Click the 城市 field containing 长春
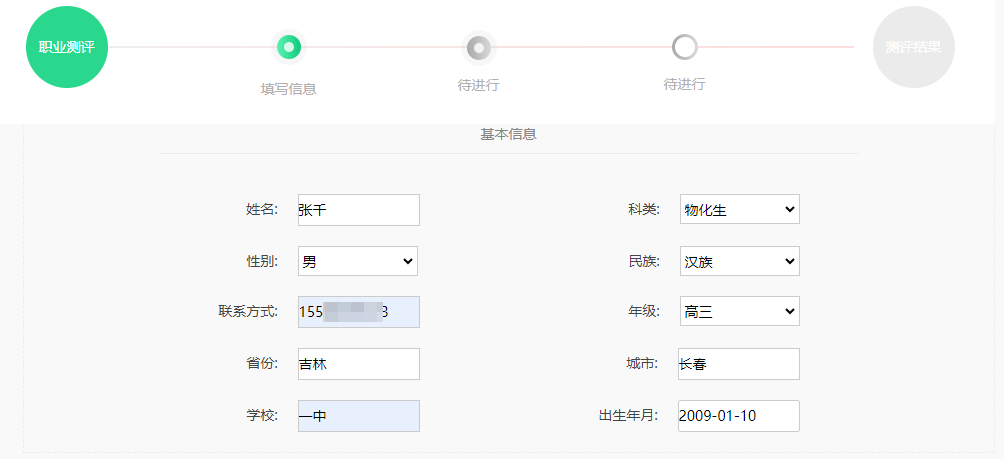The height and width of the screenshot is (459, 1004). (x=739, y=364)
